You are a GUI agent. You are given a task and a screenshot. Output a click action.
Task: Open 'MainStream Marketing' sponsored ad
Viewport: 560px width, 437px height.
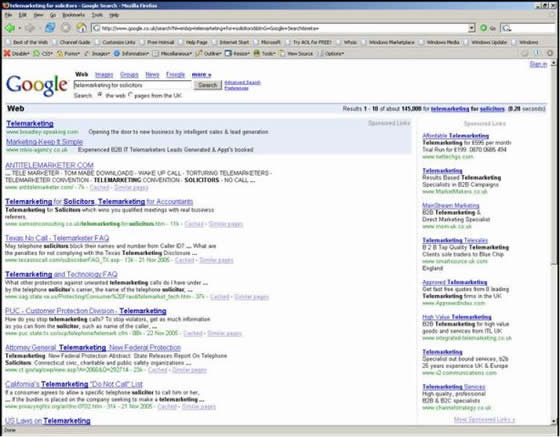pyautogui.click(x=451, y=206)
